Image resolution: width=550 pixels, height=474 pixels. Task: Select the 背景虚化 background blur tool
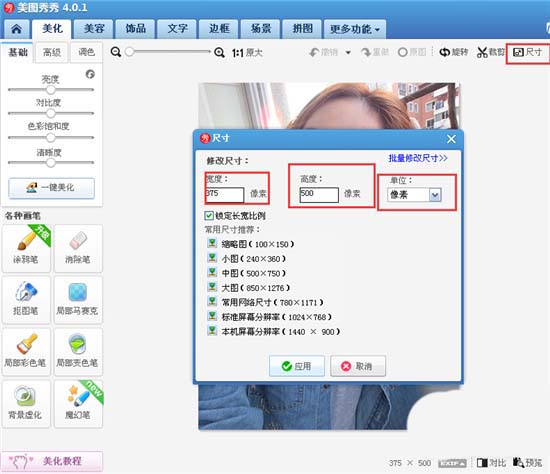pyautogui.click(x=26, y=403)
